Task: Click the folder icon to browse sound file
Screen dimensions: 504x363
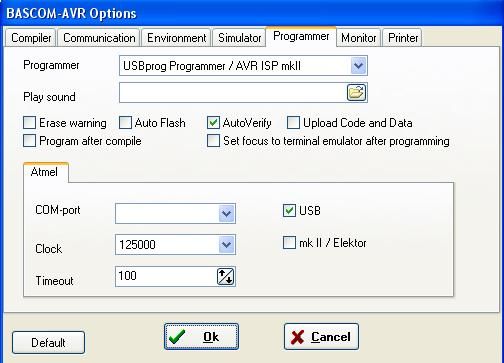Action: point(356,93)
